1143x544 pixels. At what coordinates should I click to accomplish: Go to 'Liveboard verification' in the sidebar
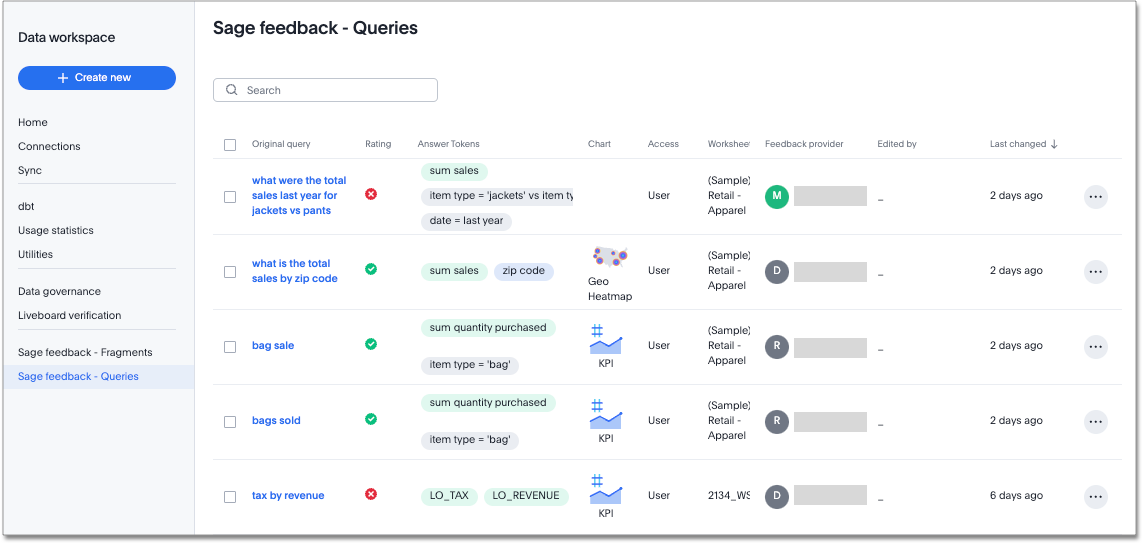(69, 316)
